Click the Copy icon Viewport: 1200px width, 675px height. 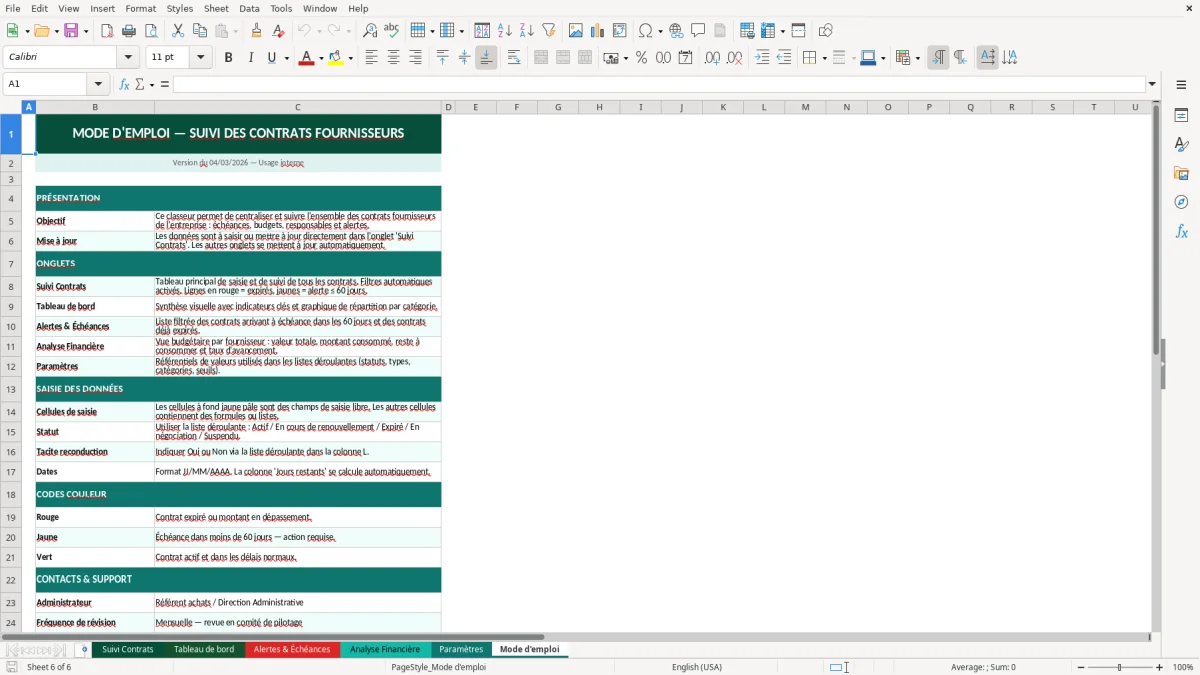tap(200, 31)
